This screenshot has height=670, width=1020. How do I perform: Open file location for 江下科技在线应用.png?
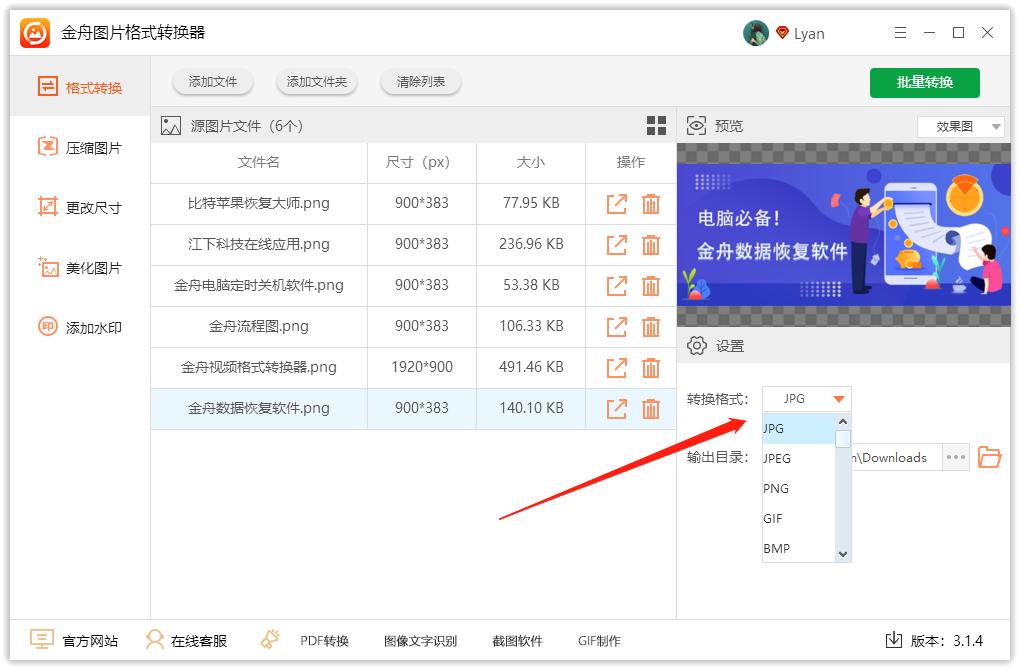click(616, 245)
